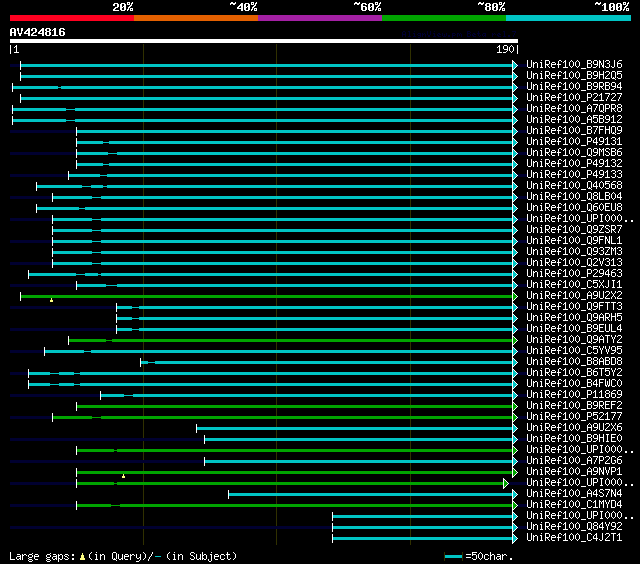Select the UniRef100_B4FWC0 label

coord(574,384)
